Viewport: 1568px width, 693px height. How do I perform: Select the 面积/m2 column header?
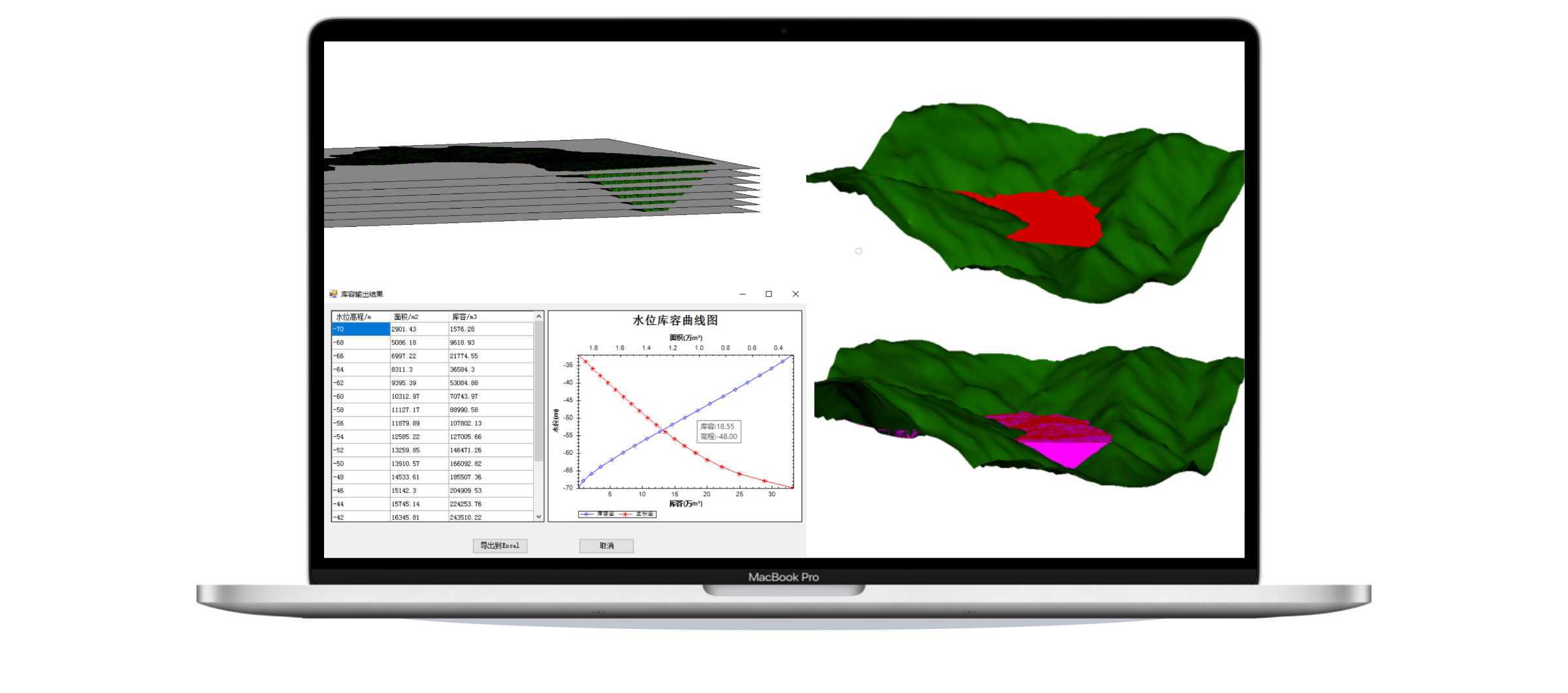[x=419, y=316]
